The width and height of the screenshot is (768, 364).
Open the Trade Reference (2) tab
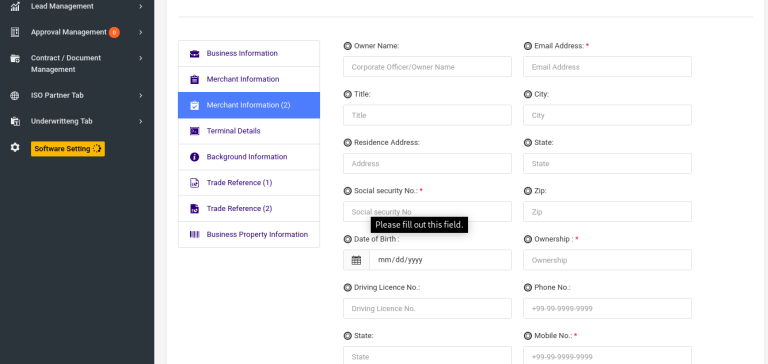249,209
